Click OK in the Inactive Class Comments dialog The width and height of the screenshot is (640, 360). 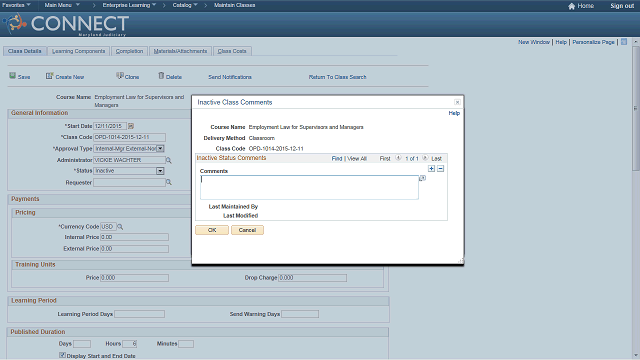[212, 230]
